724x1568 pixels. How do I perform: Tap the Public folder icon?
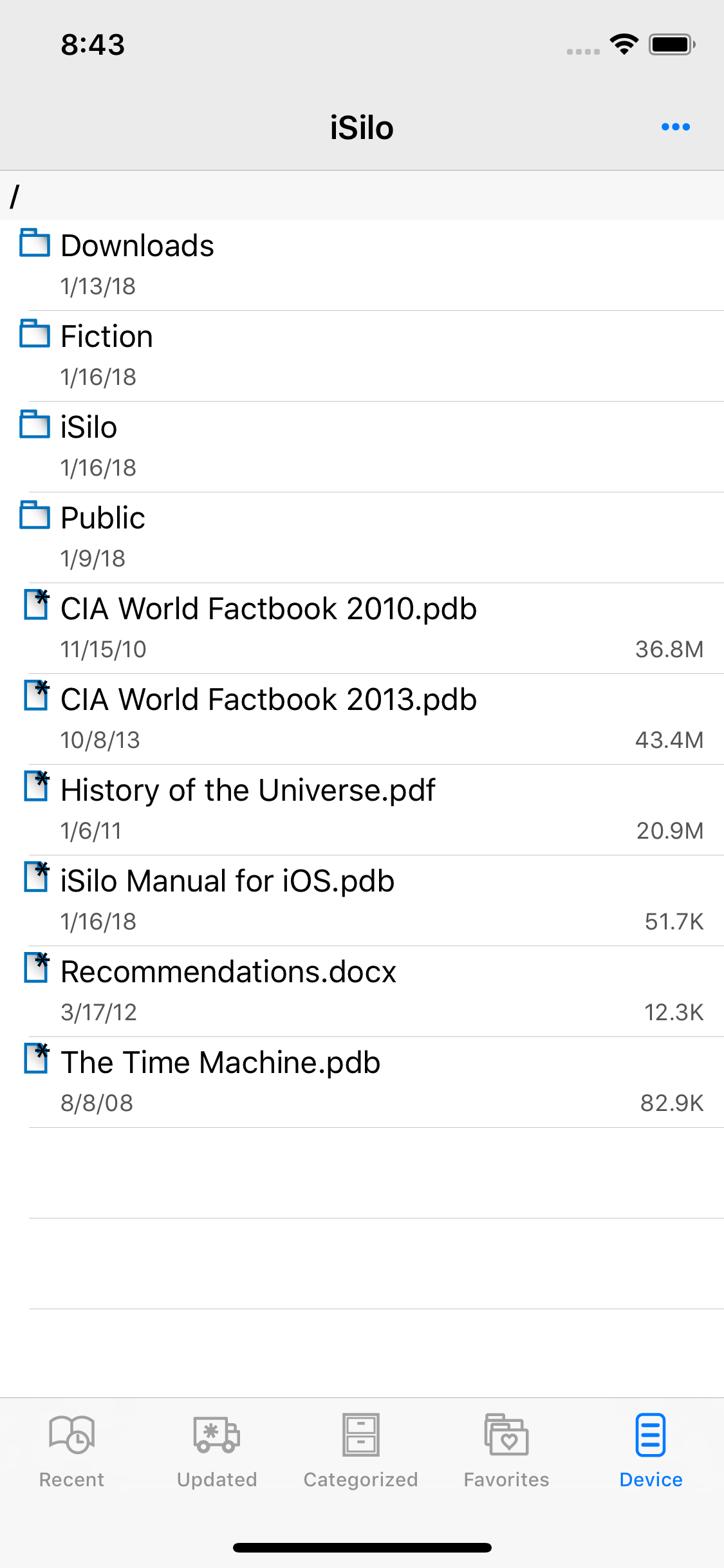coord(35,516)
